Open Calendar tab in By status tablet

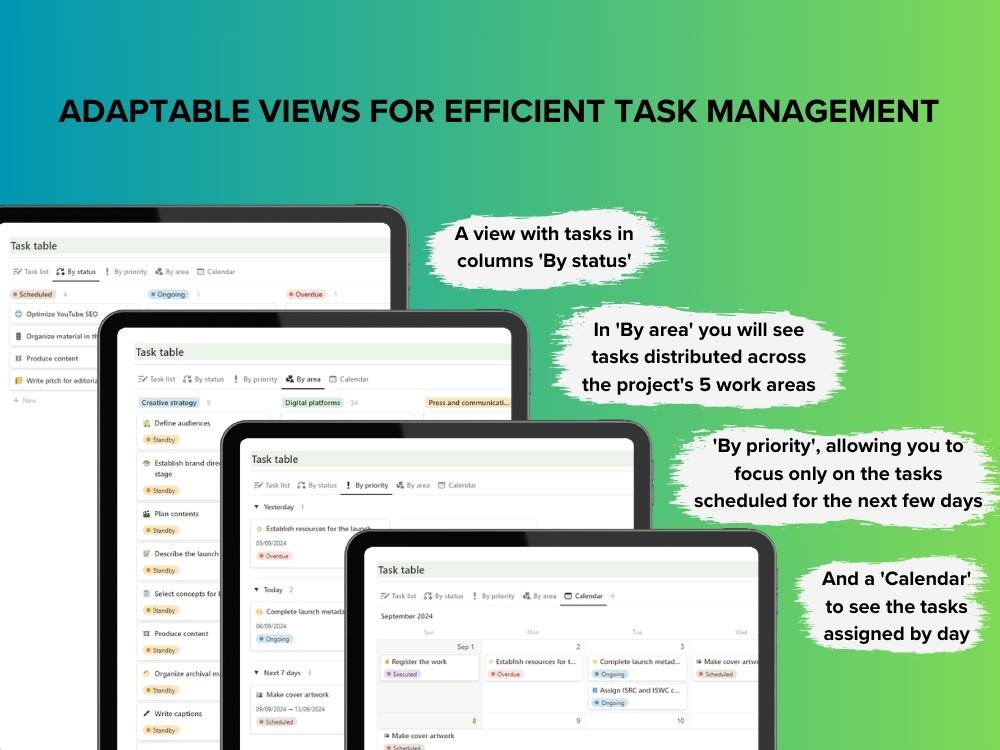pos(216,272)
